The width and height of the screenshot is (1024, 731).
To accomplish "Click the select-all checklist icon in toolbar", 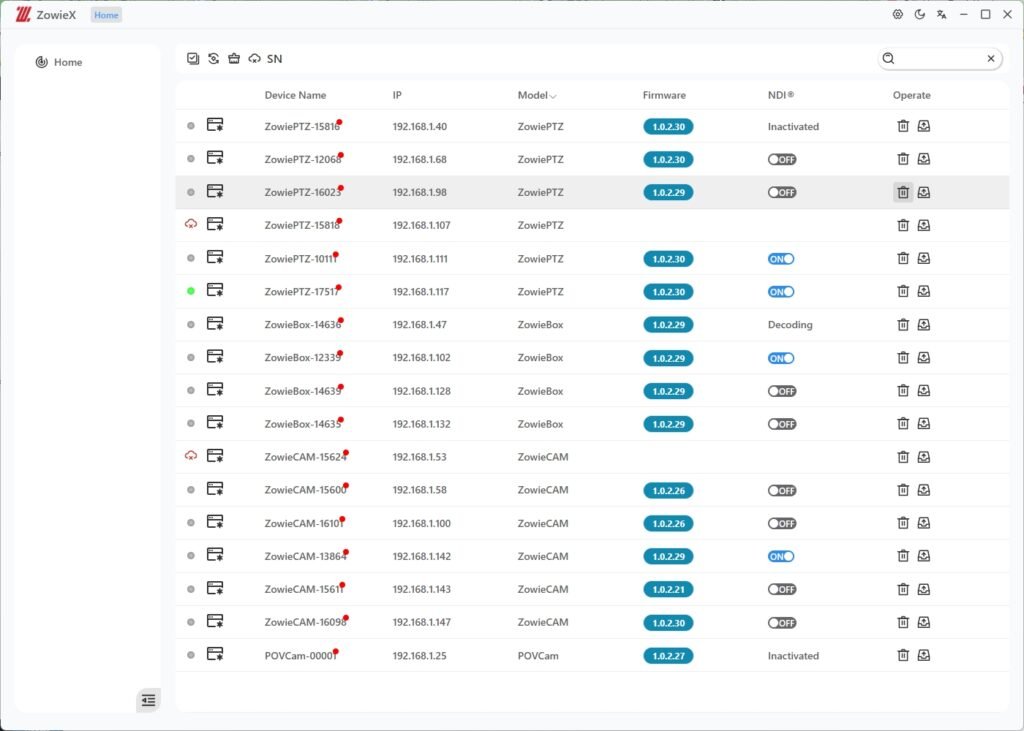I will [193, 59].
